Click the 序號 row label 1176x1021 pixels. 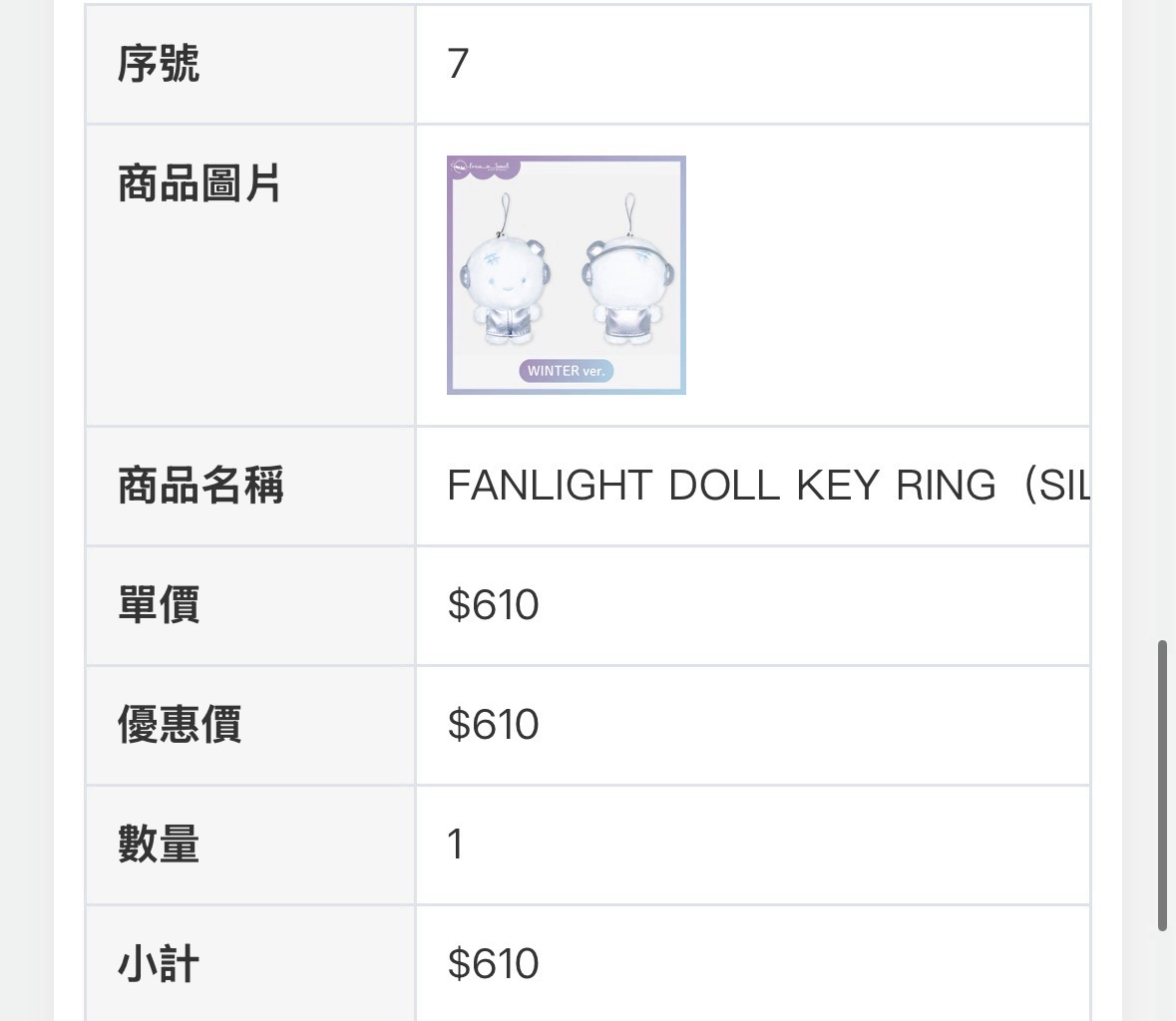tap(159, 65)
